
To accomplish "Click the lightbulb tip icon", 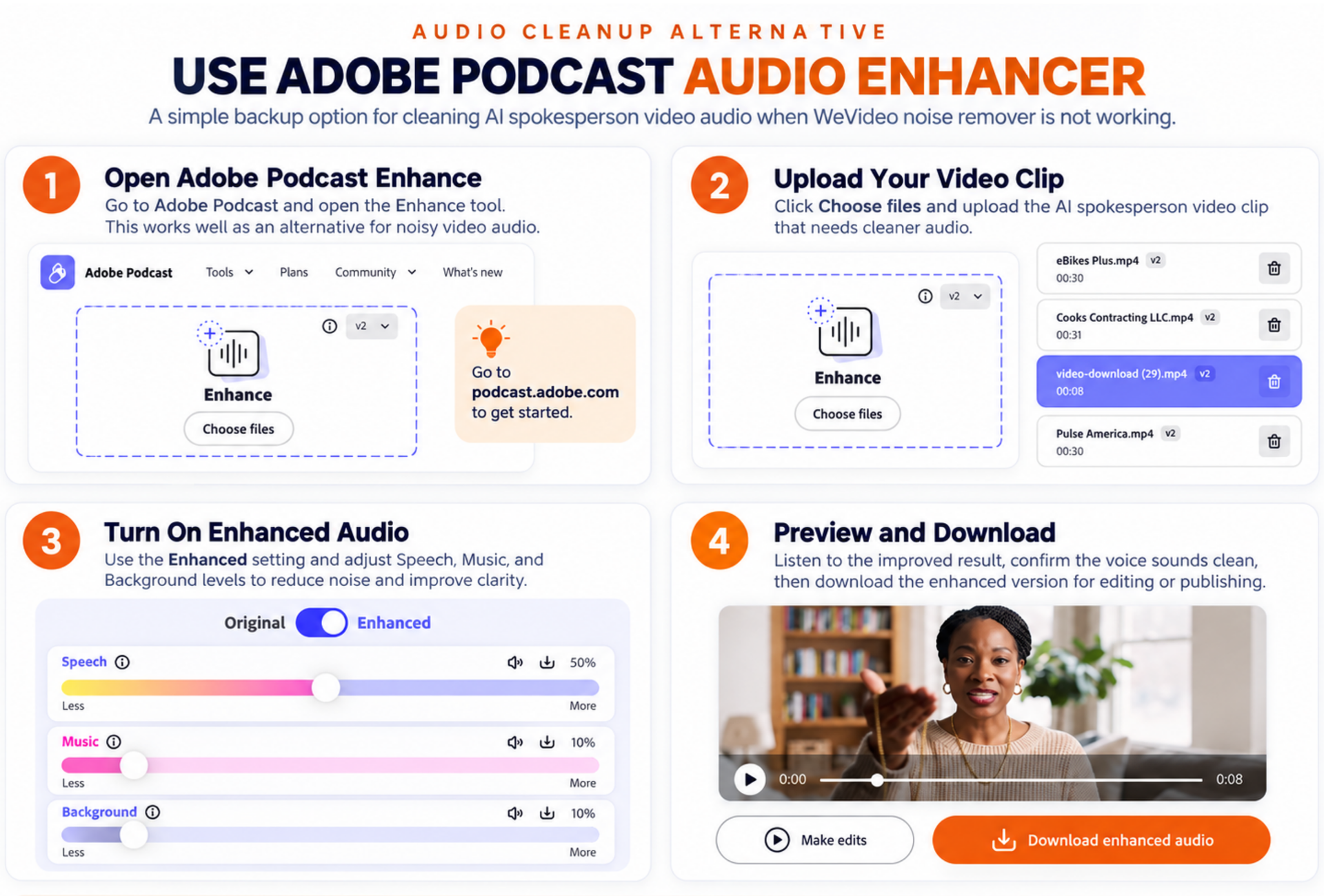I will click(491, 338).
